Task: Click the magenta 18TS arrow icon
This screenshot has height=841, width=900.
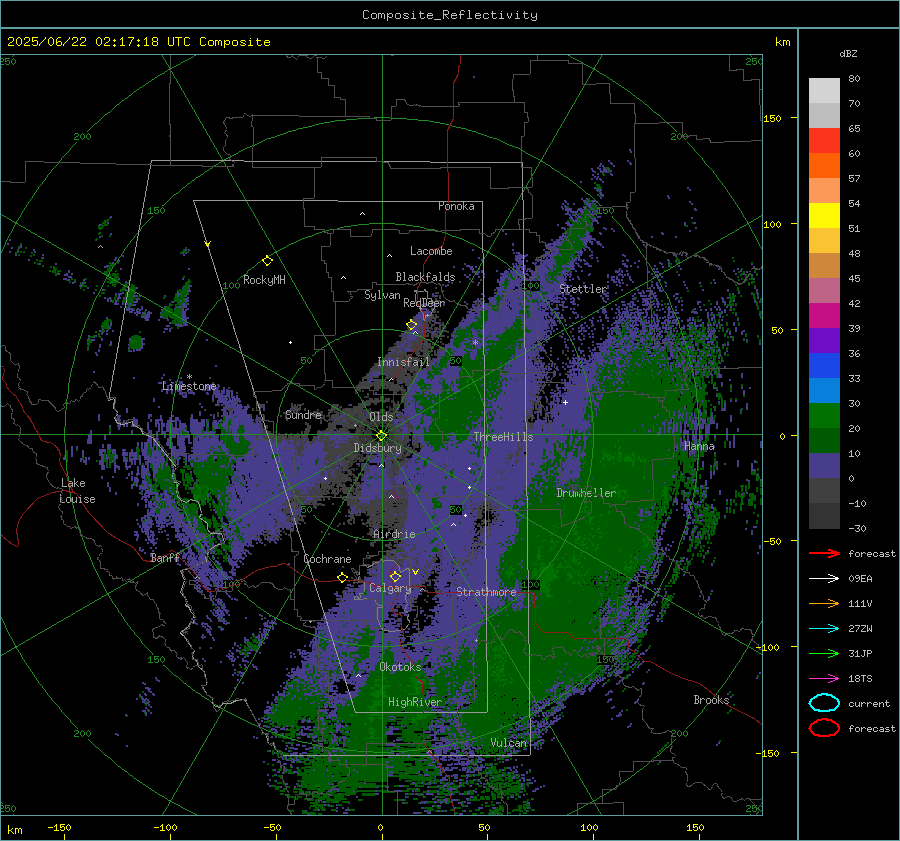Action: point(824,679)
